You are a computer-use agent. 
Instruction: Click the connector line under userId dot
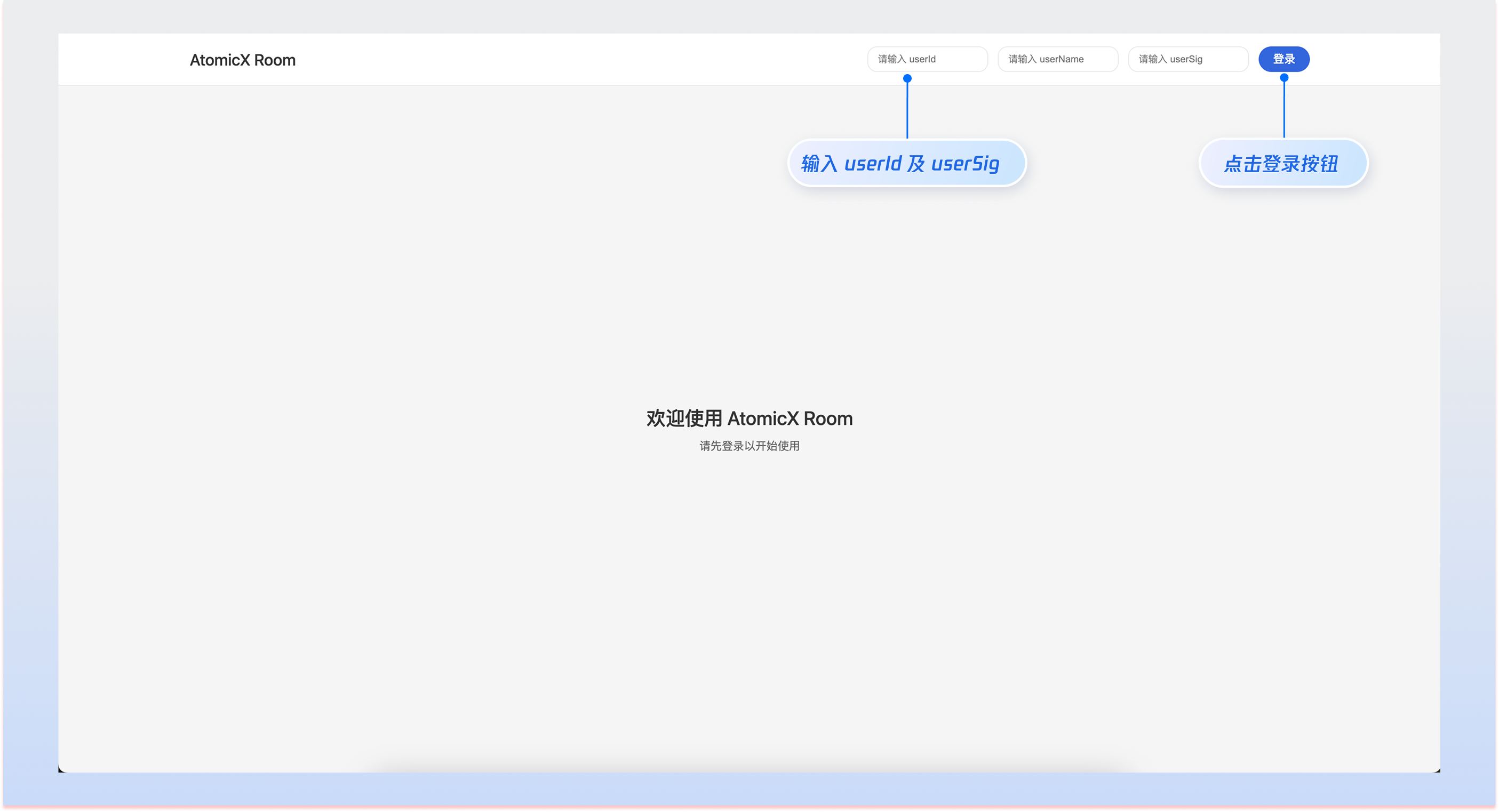click(x=907, y=110)
